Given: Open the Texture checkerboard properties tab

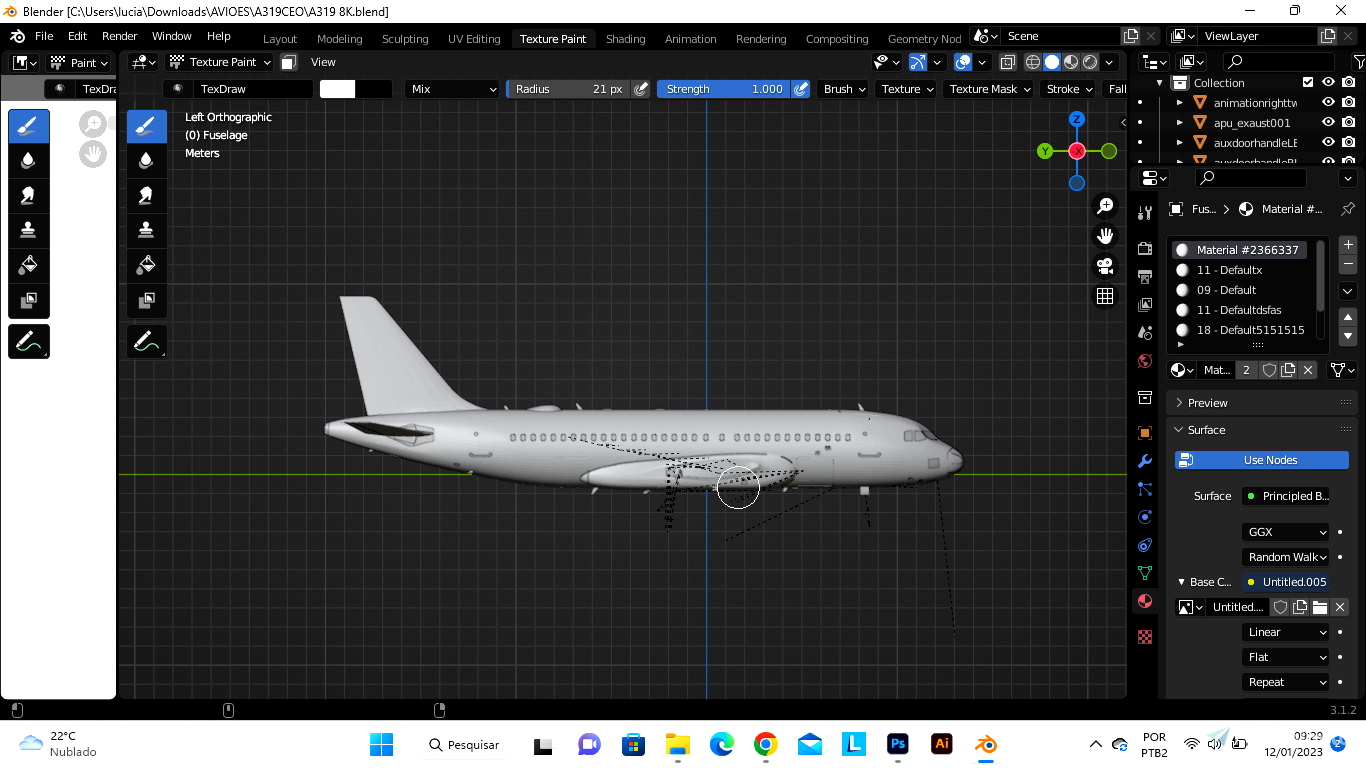Looking at the screenshot, I should (1146, 637).
